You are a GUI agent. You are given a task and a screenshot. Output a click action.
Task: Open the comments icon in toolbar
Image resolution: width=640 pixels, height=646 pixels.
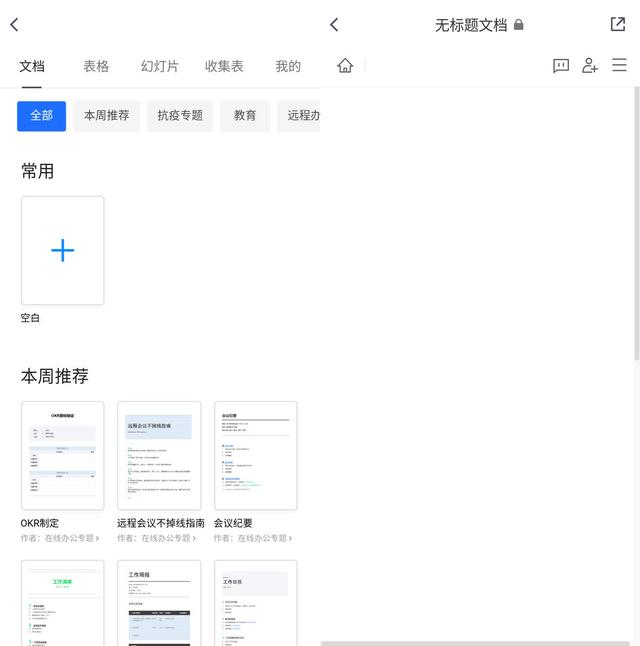coord(561,65)
